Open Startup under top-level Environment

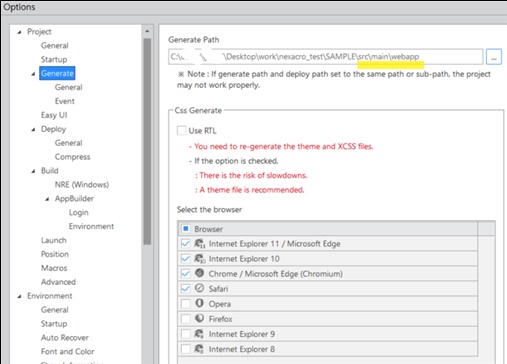[x=54, y=324]
